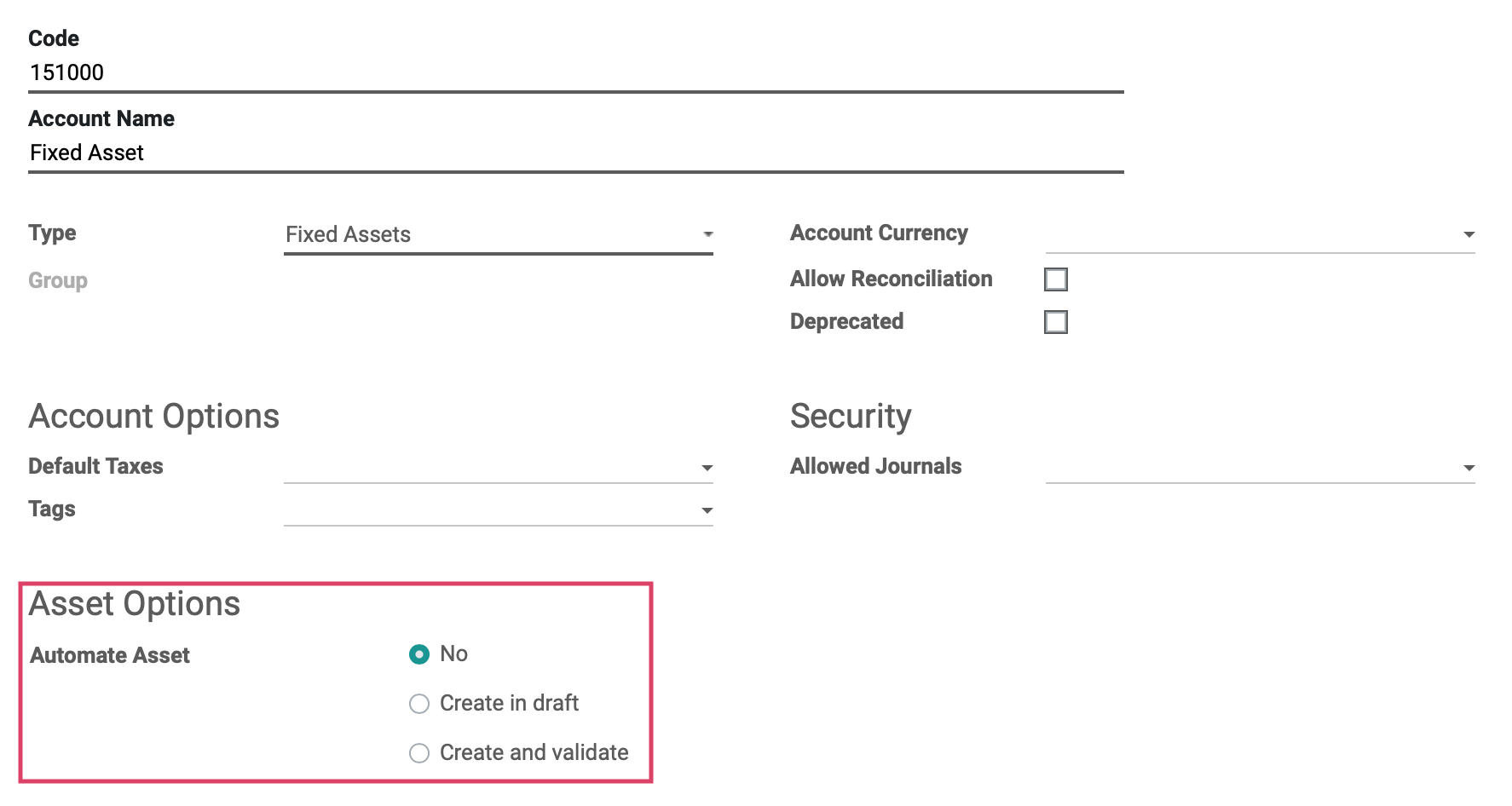Click the 'Tags' field label
The height and width of the screenshot is (806, 1512).
coord(52,510)
